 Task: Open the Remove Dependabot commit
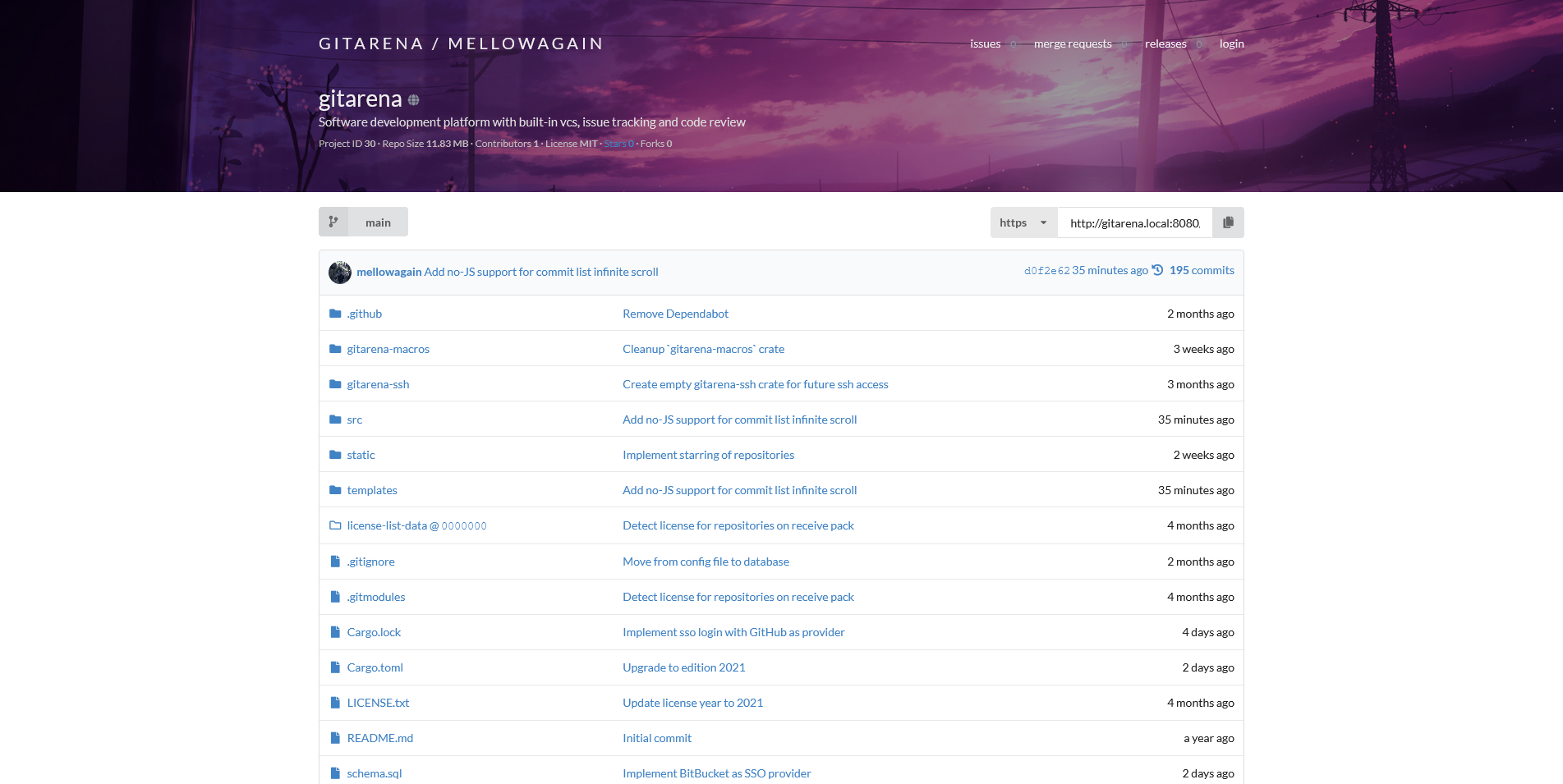coord(675,314)
